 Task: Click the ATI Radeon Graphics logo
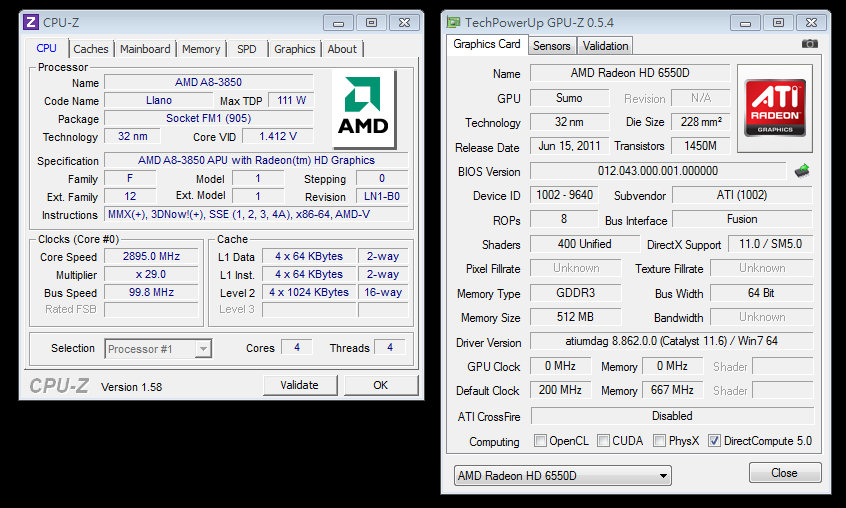(775, 108)
